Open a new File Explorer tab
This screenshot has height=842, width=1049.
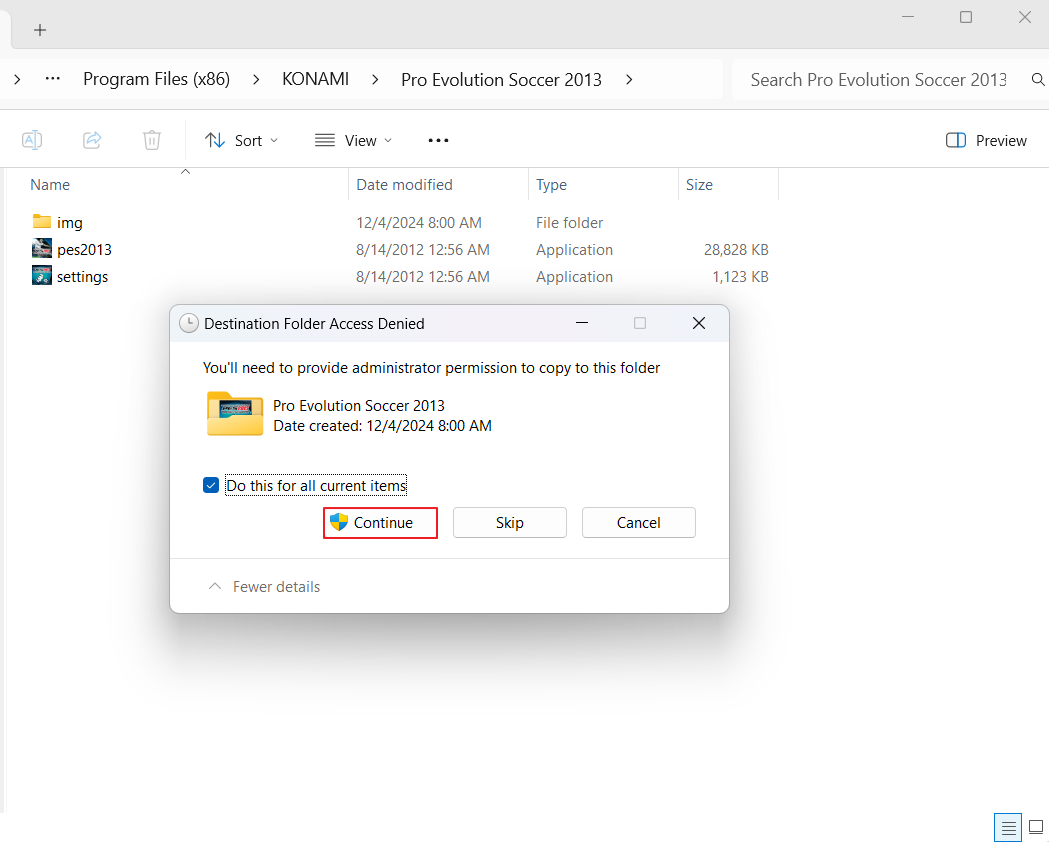coord(40,30)
